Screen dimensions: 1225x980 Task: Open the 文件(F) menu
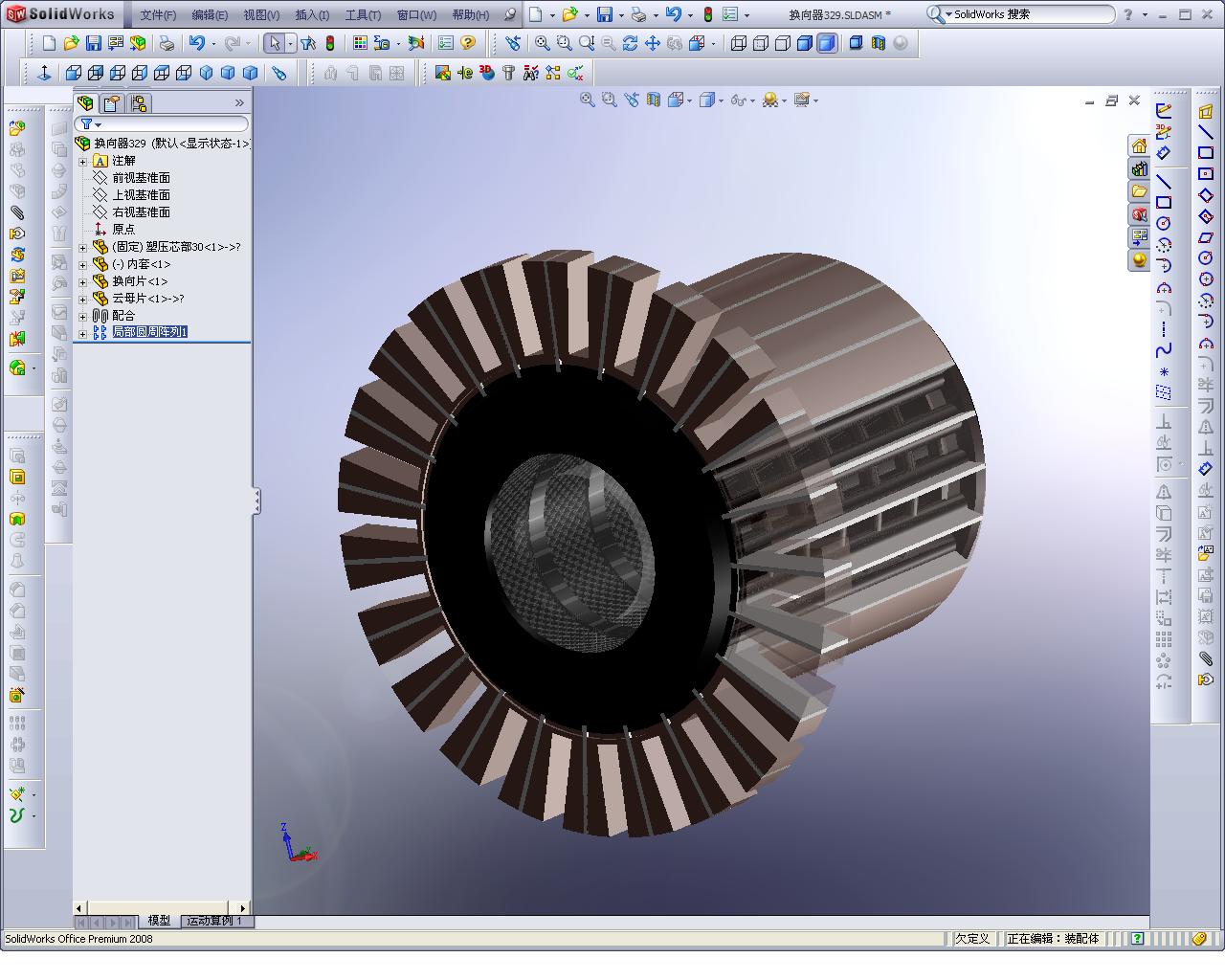[x=158, y=14]
